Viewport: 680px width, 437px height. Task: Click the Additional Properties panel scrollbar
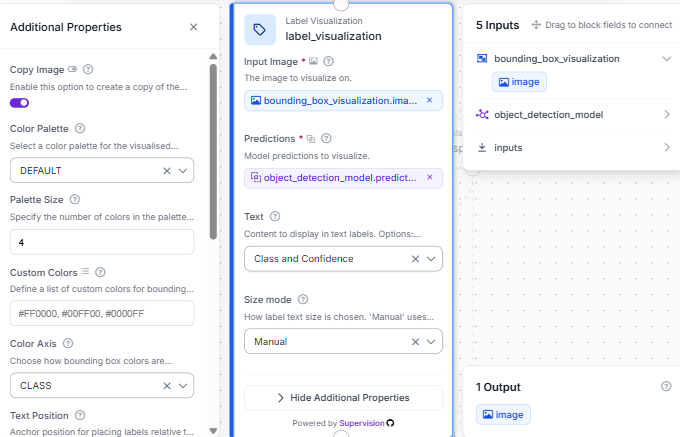click(x=213, y=152)
